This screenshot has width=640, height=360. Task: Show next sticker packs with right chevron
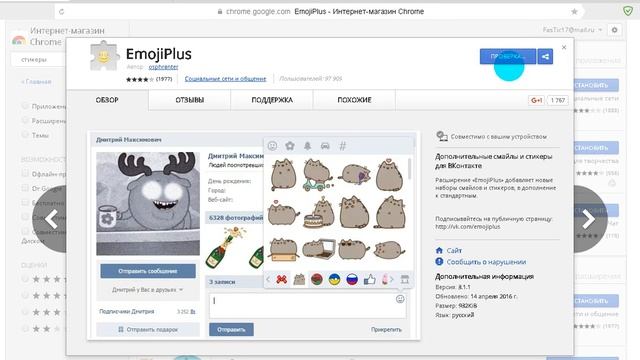(391, 280)
